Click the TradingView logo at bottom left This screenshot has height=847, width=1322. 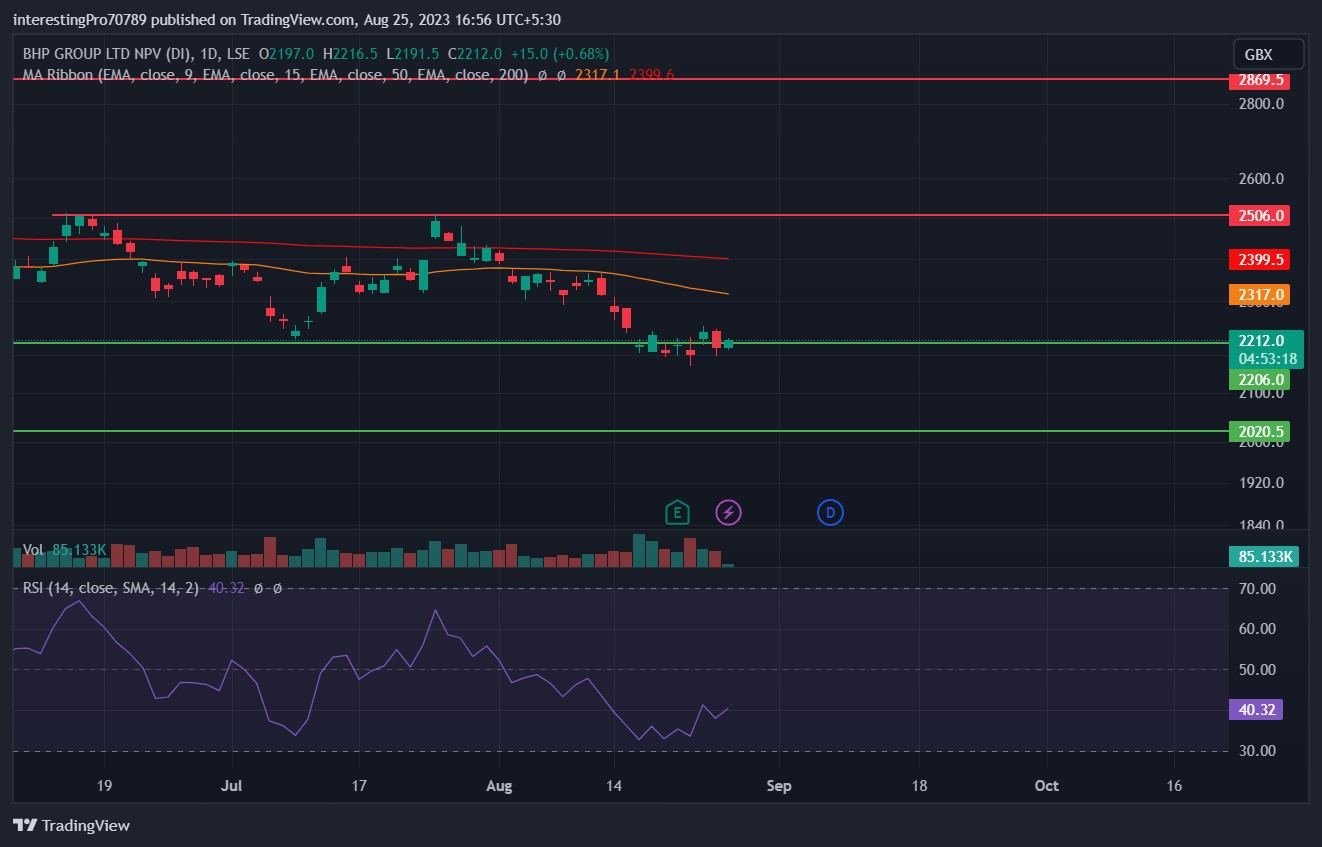pyautogui.click(x=71, y=825)
